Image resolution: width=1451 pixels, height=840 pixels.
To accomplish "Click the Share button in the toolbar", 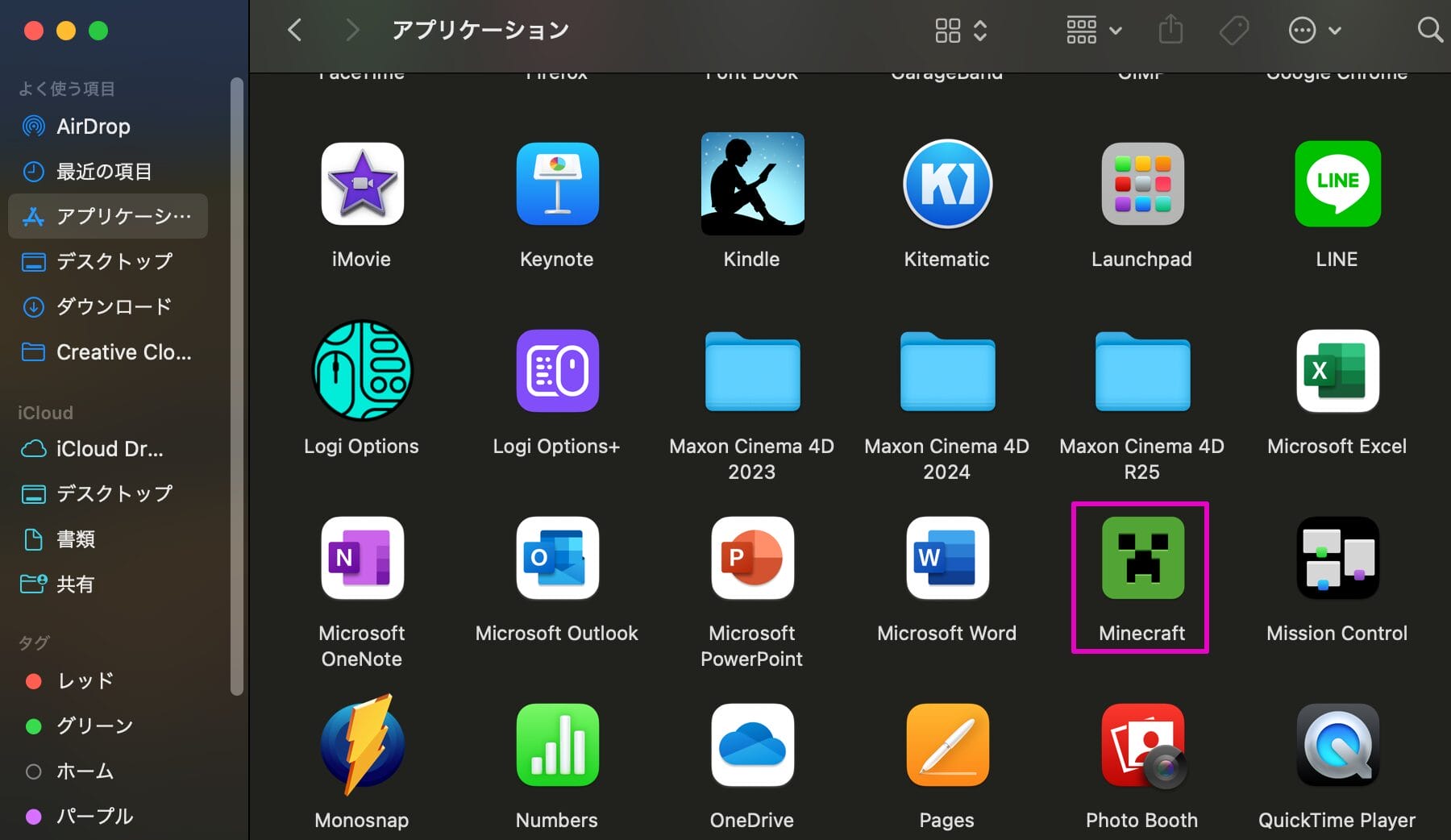I will click(x=1170, y=30).
